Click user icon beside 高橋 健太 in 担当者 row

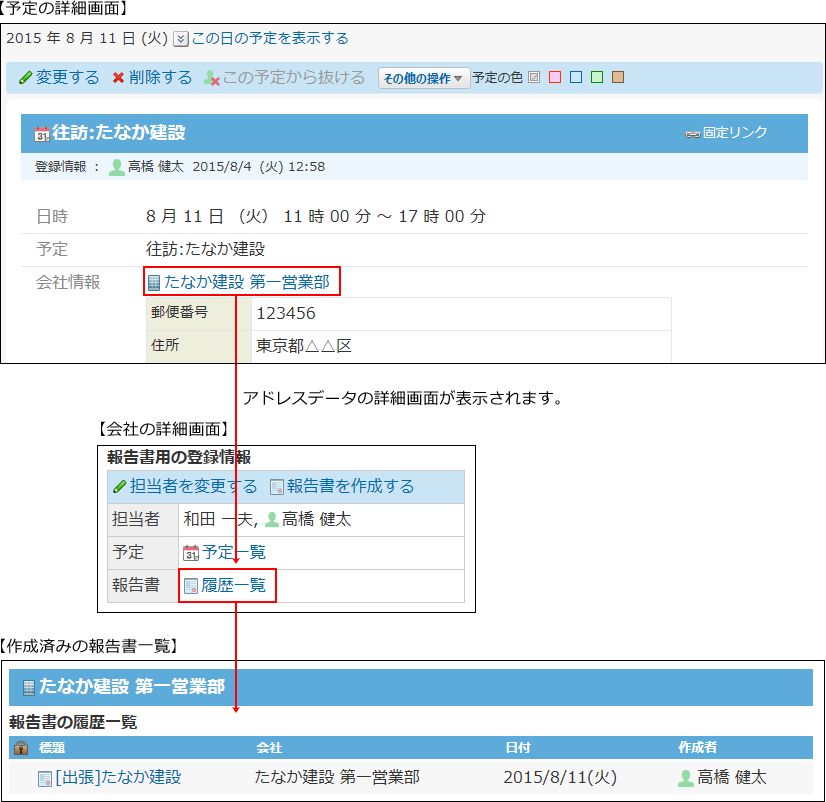pyautogui.click(x=271, y=520)
